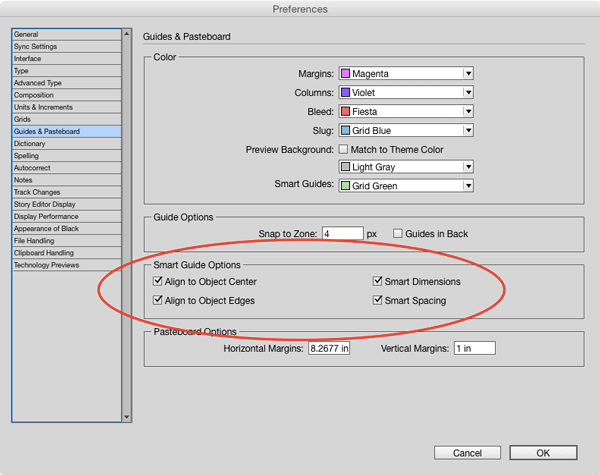The image size is (600, 475).
Task: Click the Cancel button
Action: click(x=467, y=453)
